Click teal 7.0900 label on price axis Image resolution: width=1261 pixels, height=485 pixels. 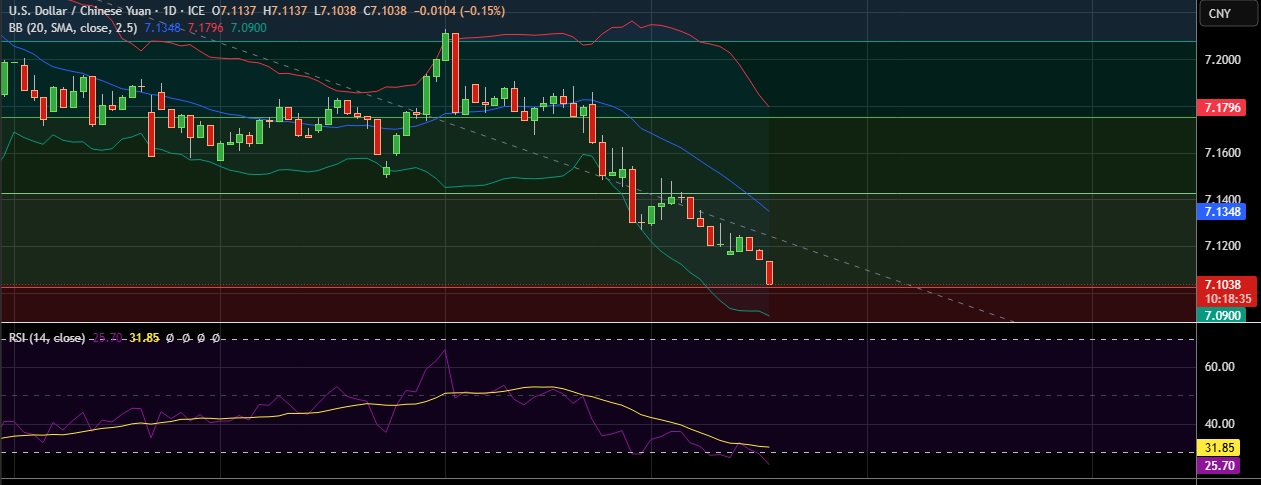click(x=1224, y=315)
